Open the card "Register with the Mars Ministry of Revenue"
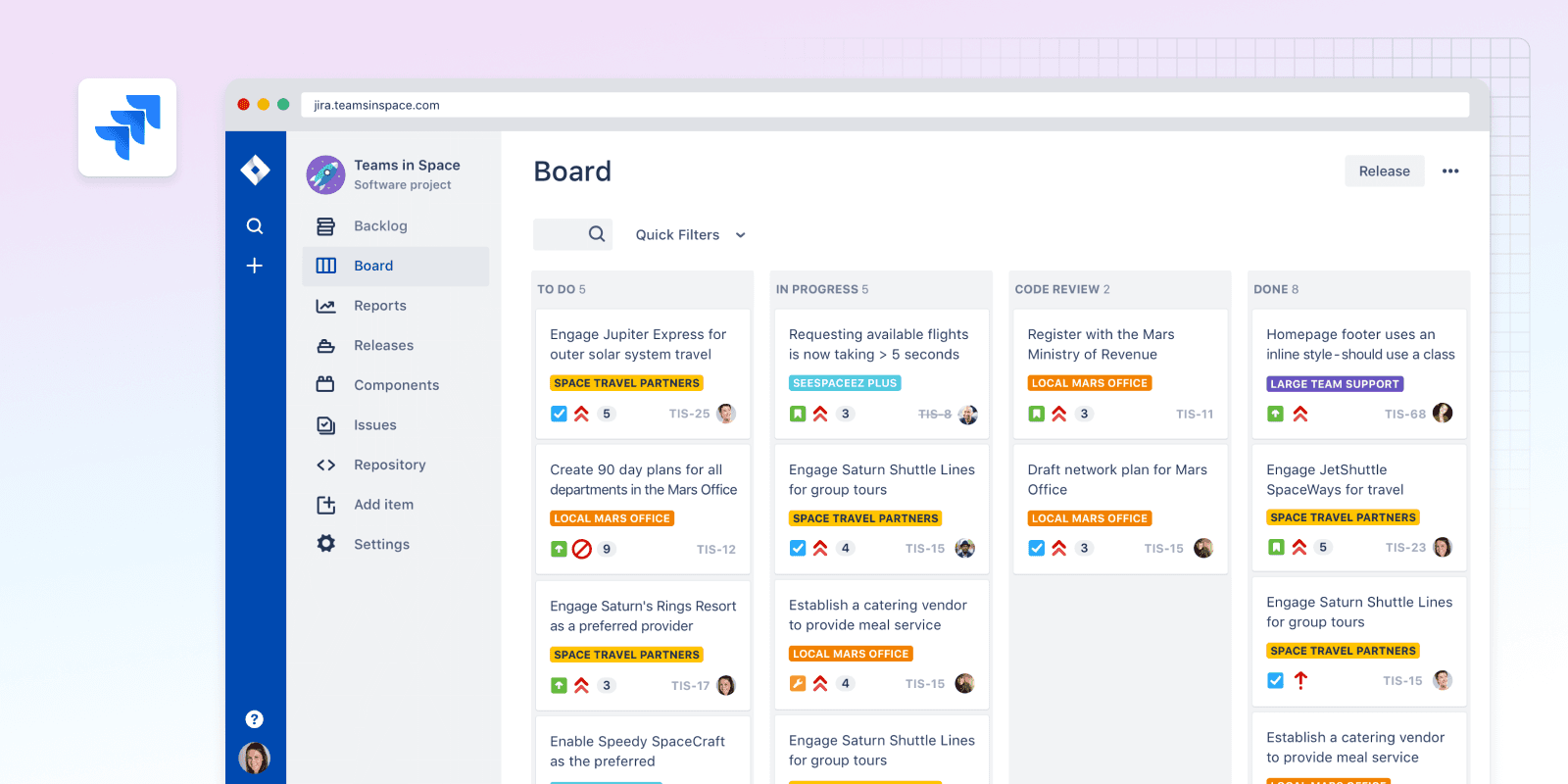 (x=1120, y=373)
